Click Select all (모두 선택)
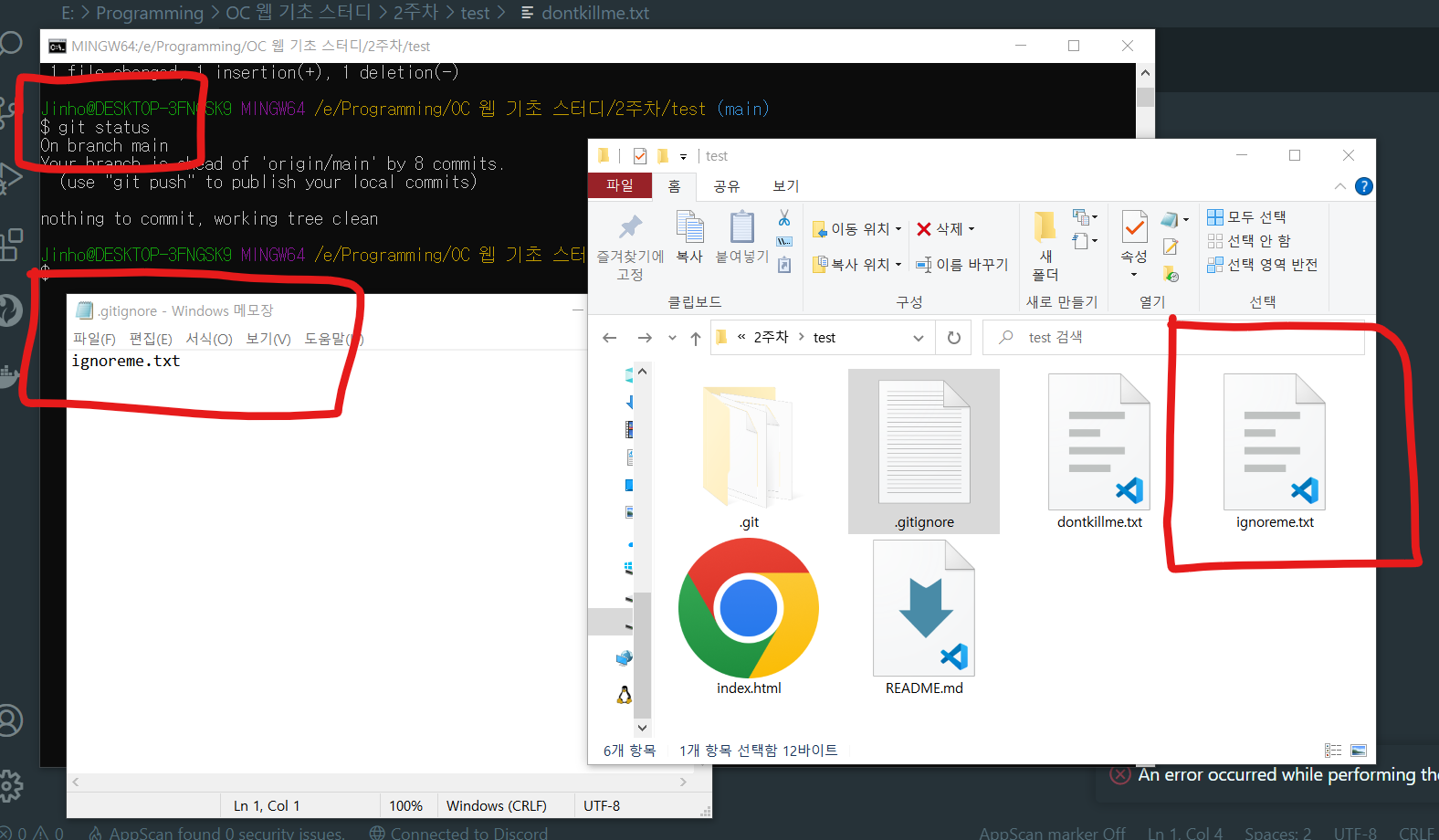Image resolution: width=1439 pixels, height=840 pixels. [1246, 217]
